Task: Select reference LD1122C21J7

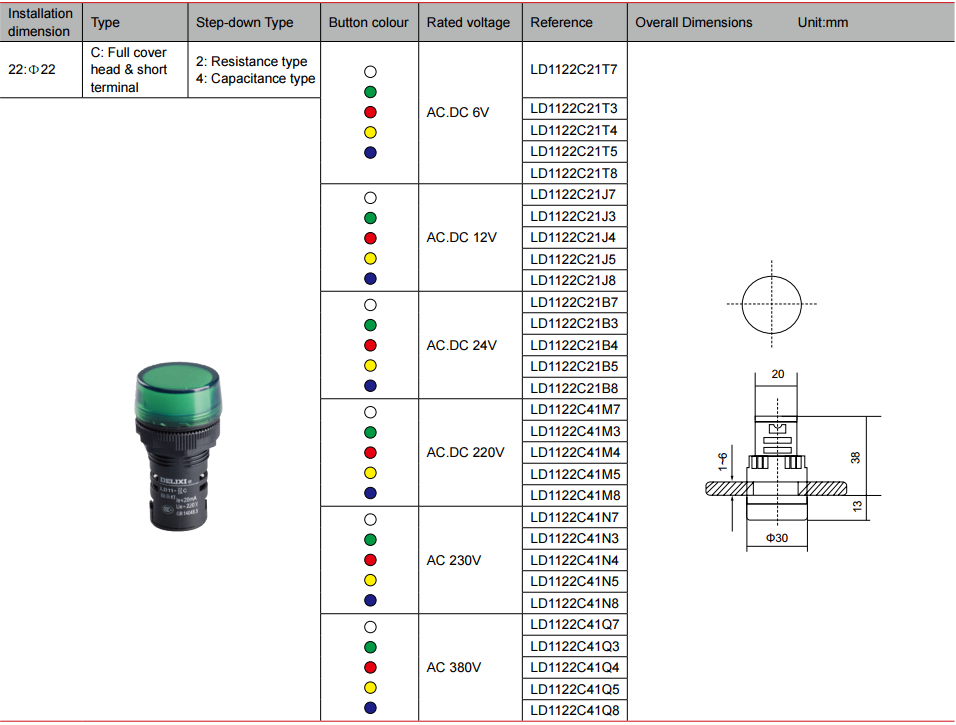Action: 574,195
